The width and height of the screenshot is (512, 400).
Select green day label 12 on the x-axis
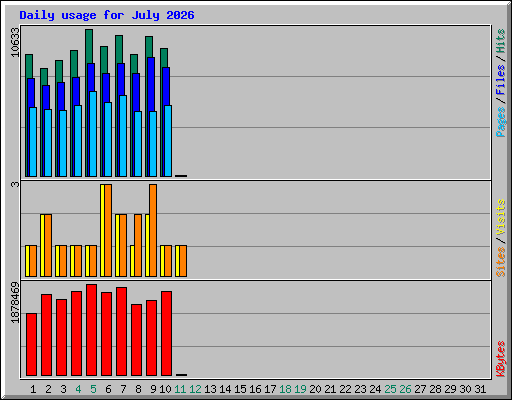195,389
